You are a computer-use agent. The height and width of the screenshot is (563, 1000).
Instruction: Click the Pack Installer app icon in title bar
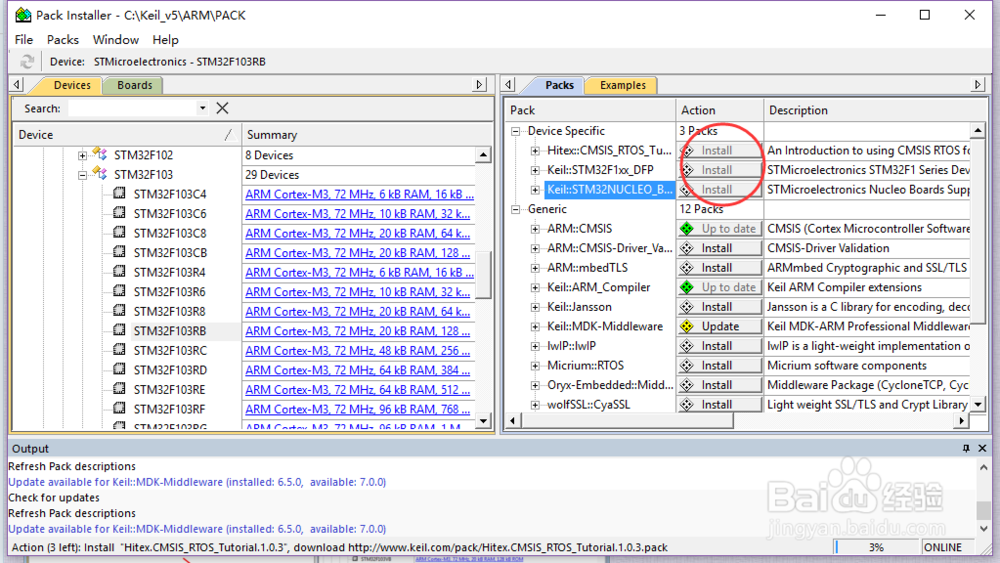pos(24,15)
